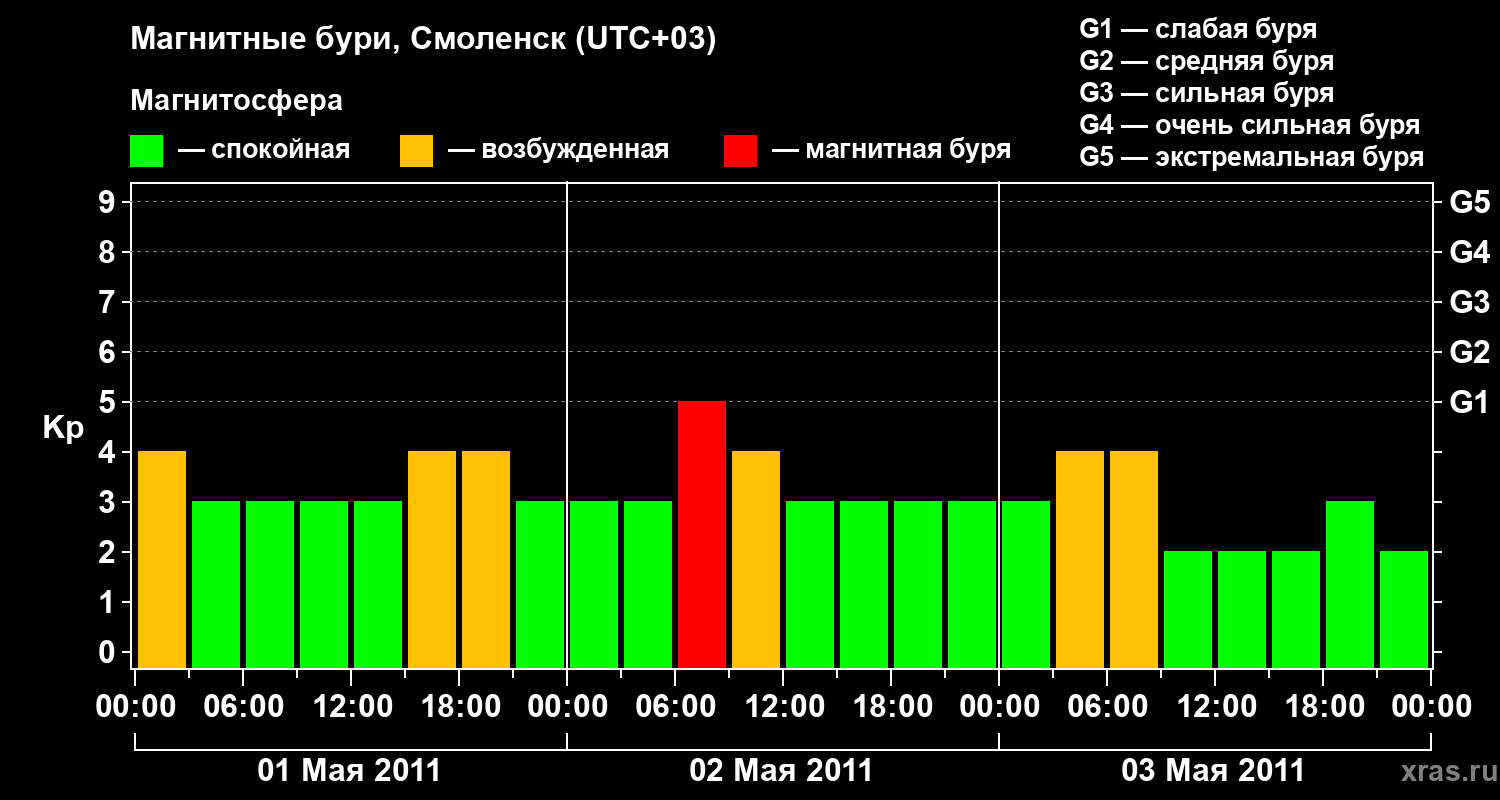Click the red Kp 5 bar on 02 Мая
The width and height of the screenshot is (1500, 800).
coord(702,534)
